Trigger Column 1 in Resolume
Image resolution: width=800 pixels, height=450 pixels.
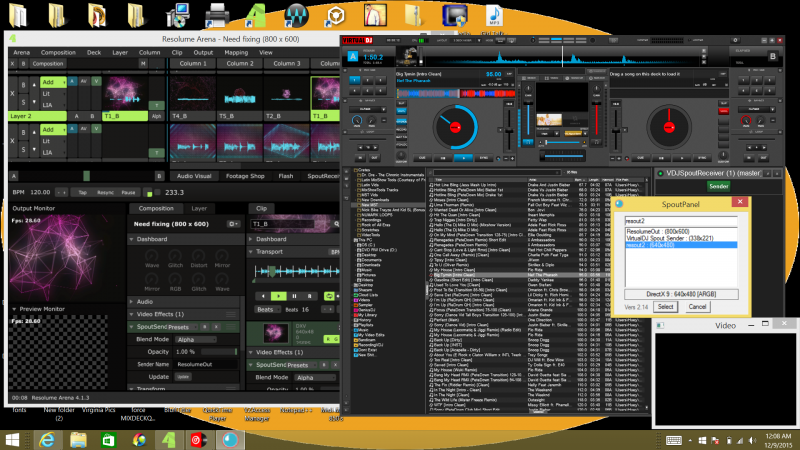click(193, 63)
